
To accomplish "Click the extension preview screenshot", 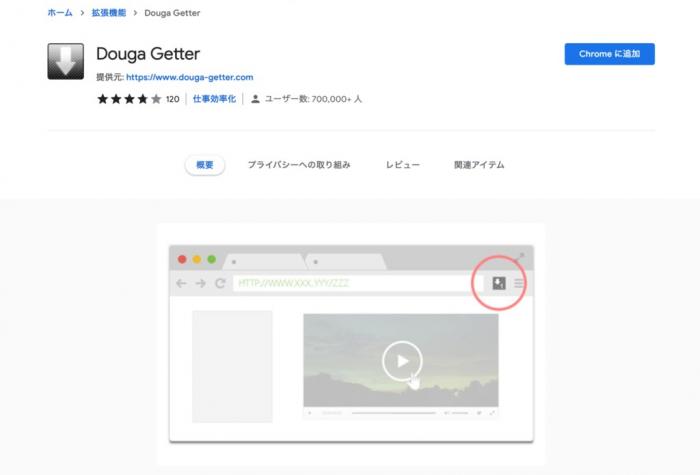I will 351,344.
